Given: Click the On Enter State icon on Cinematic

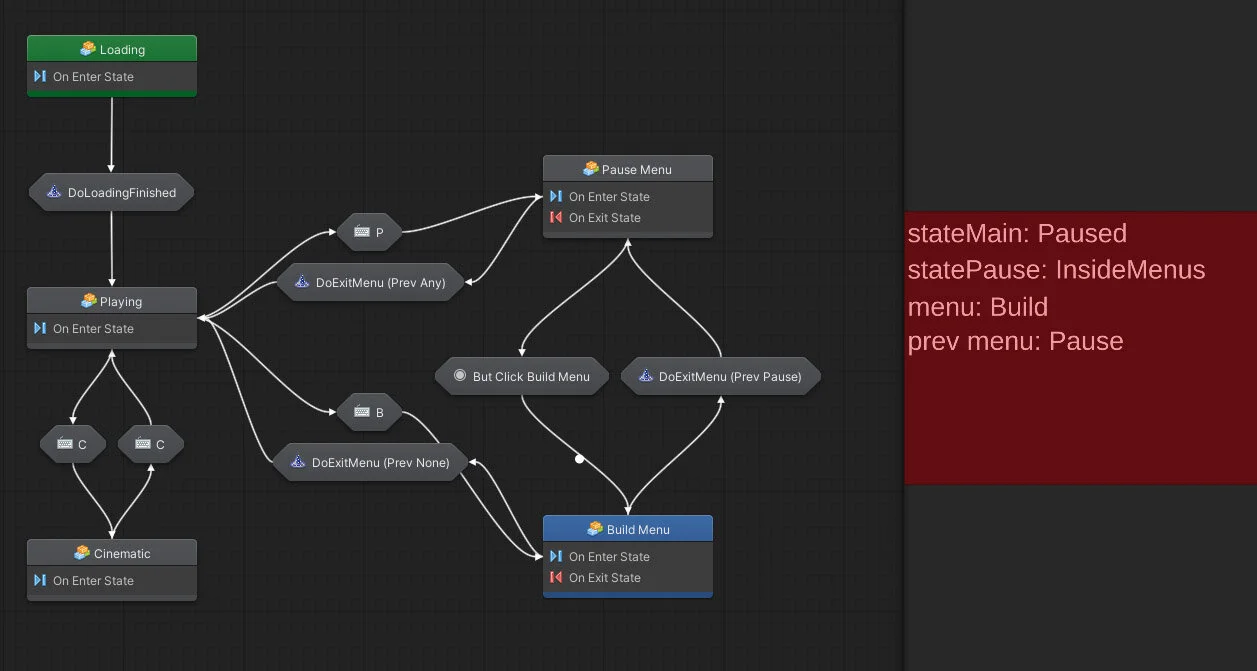Looking at the screenshot, I should coord(40,580).
